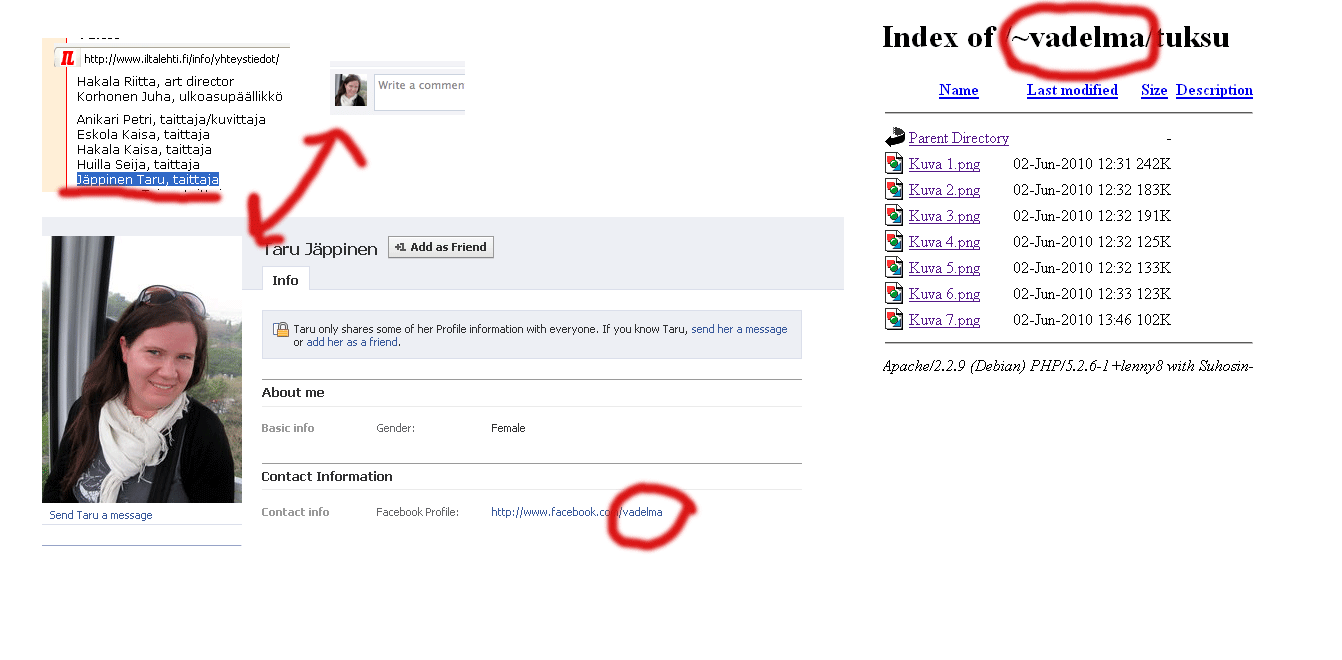This screenshot has height=660, width=1342.
Task: Sort the directory listing by Size
Action: [1154, 90]
